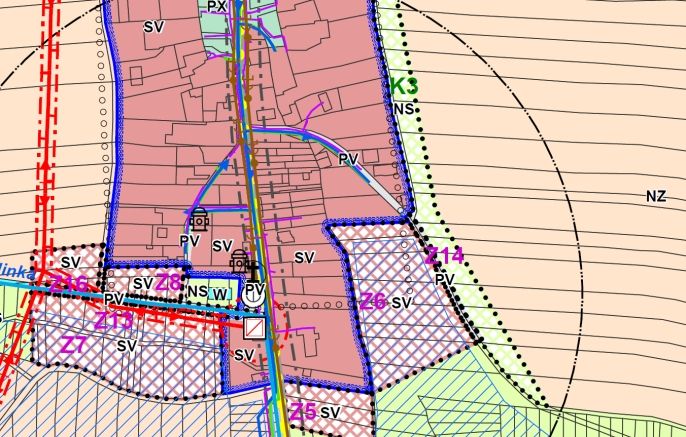The image size is (686, 437).
Task: Click the Z7 hatched zone label
Action: tap(73, 345)
